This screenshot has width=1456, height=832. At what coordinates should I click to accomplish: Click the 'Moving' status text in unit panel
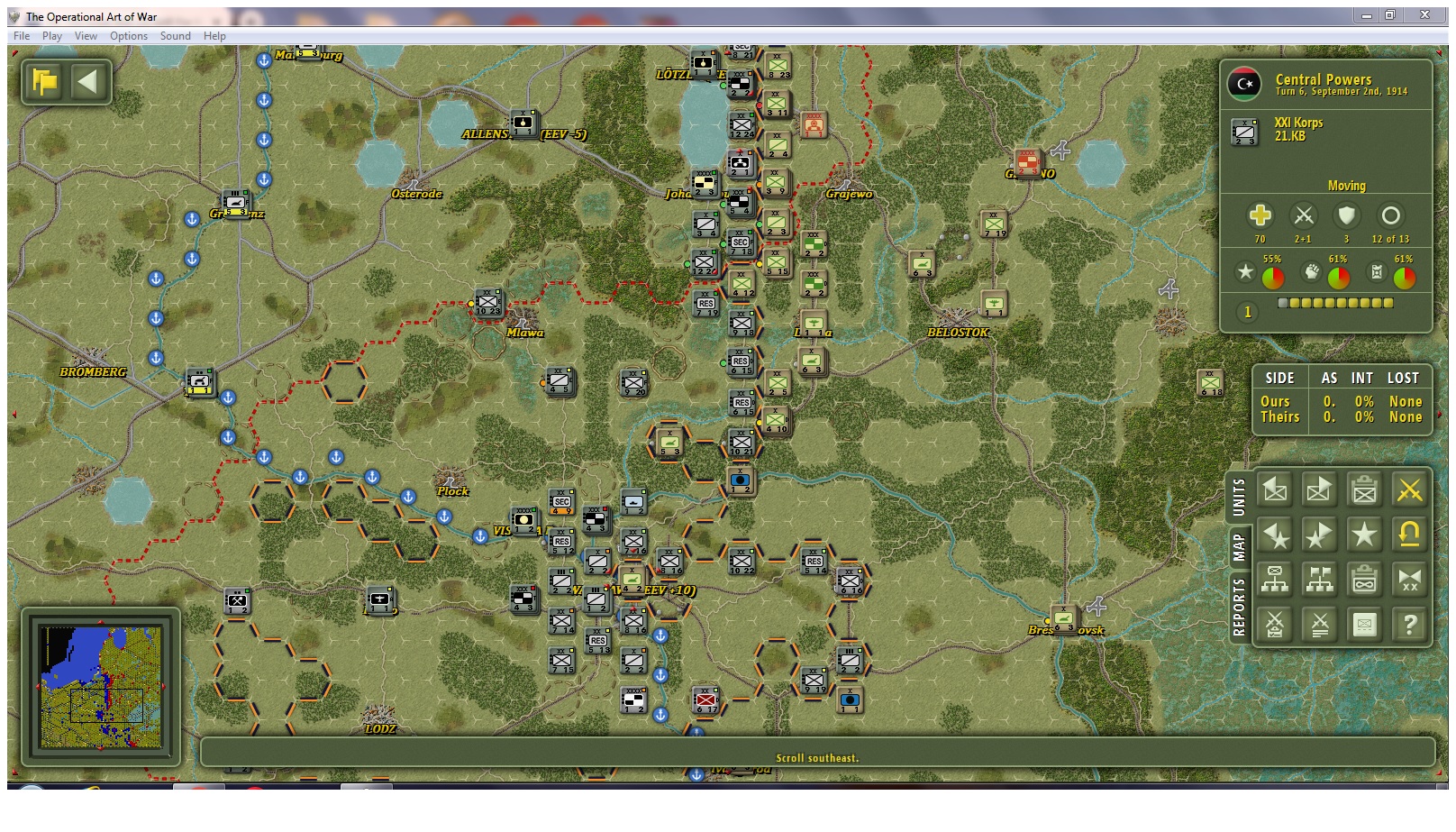coord(1346,186)
